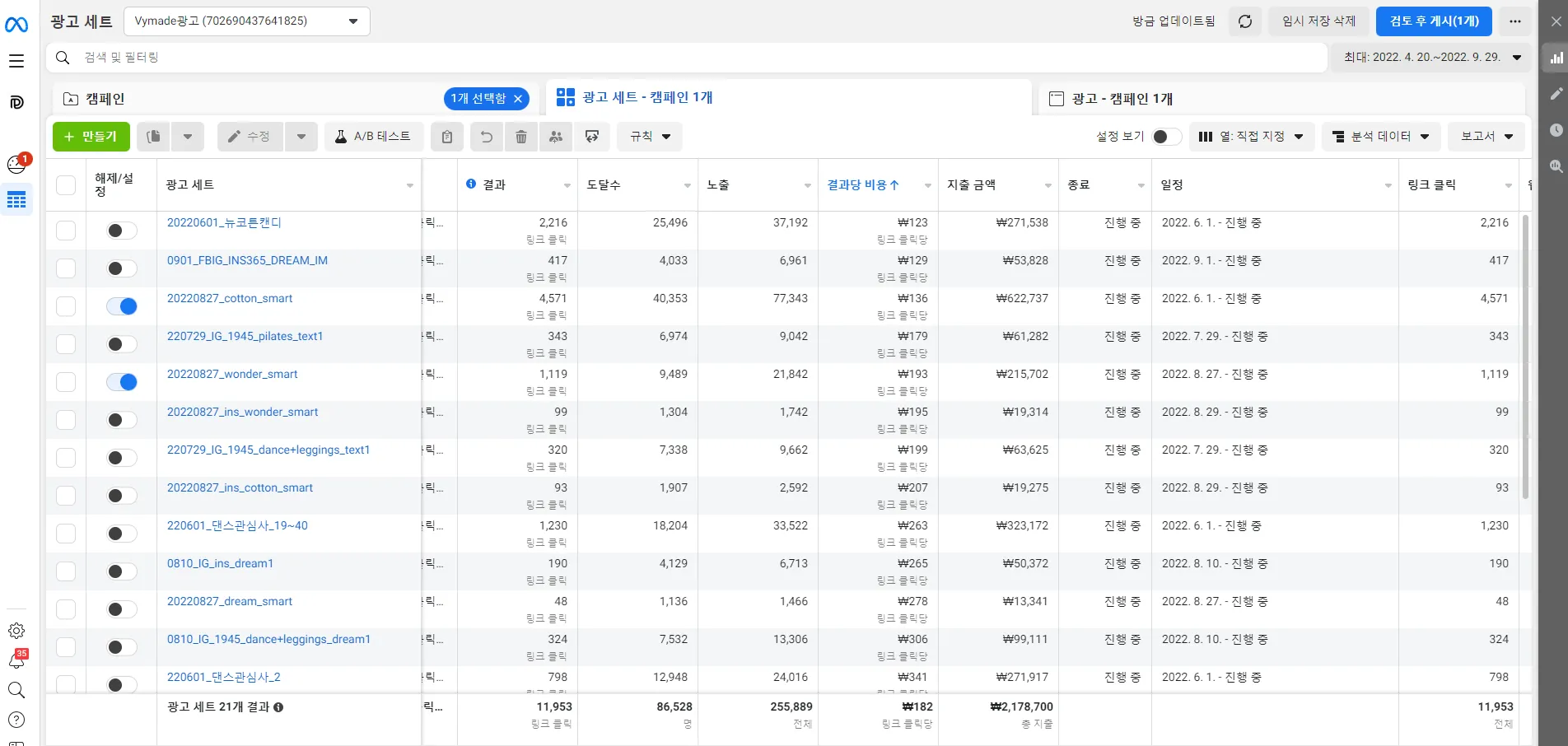The width and height of the screenshot is (1568, 746).
Task: Expand the 규칙 rules dropdown
Action: tap(649, 137)
